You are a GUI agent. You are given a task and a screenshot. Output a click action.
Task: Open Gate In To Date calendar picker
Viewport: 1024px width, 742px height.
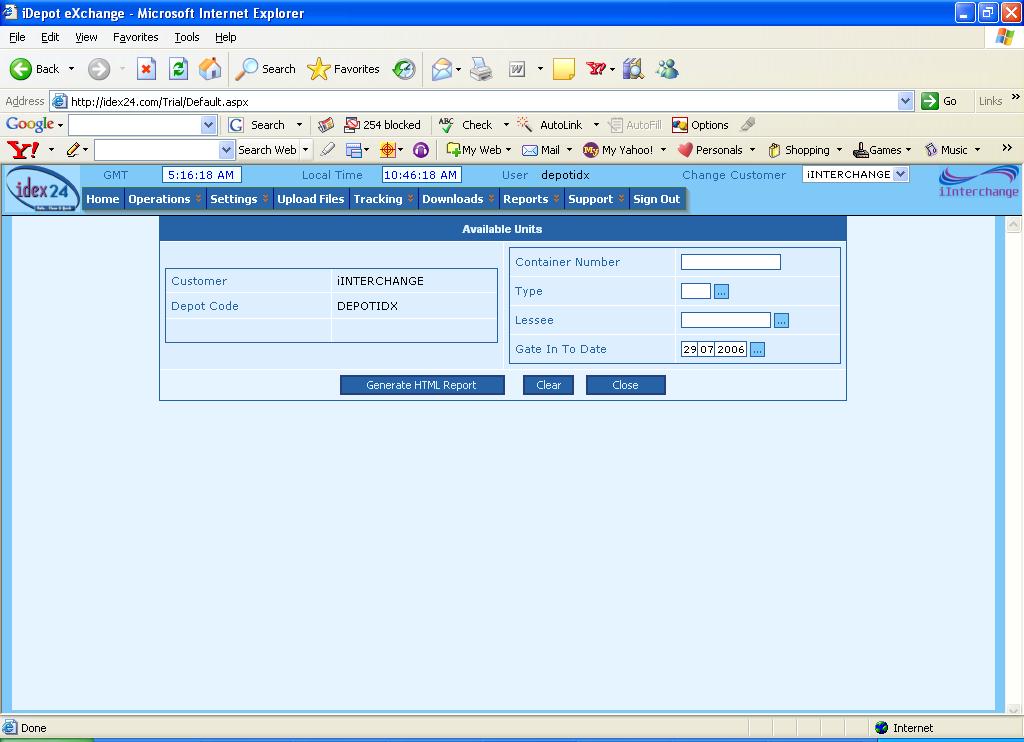click(757, 349)
